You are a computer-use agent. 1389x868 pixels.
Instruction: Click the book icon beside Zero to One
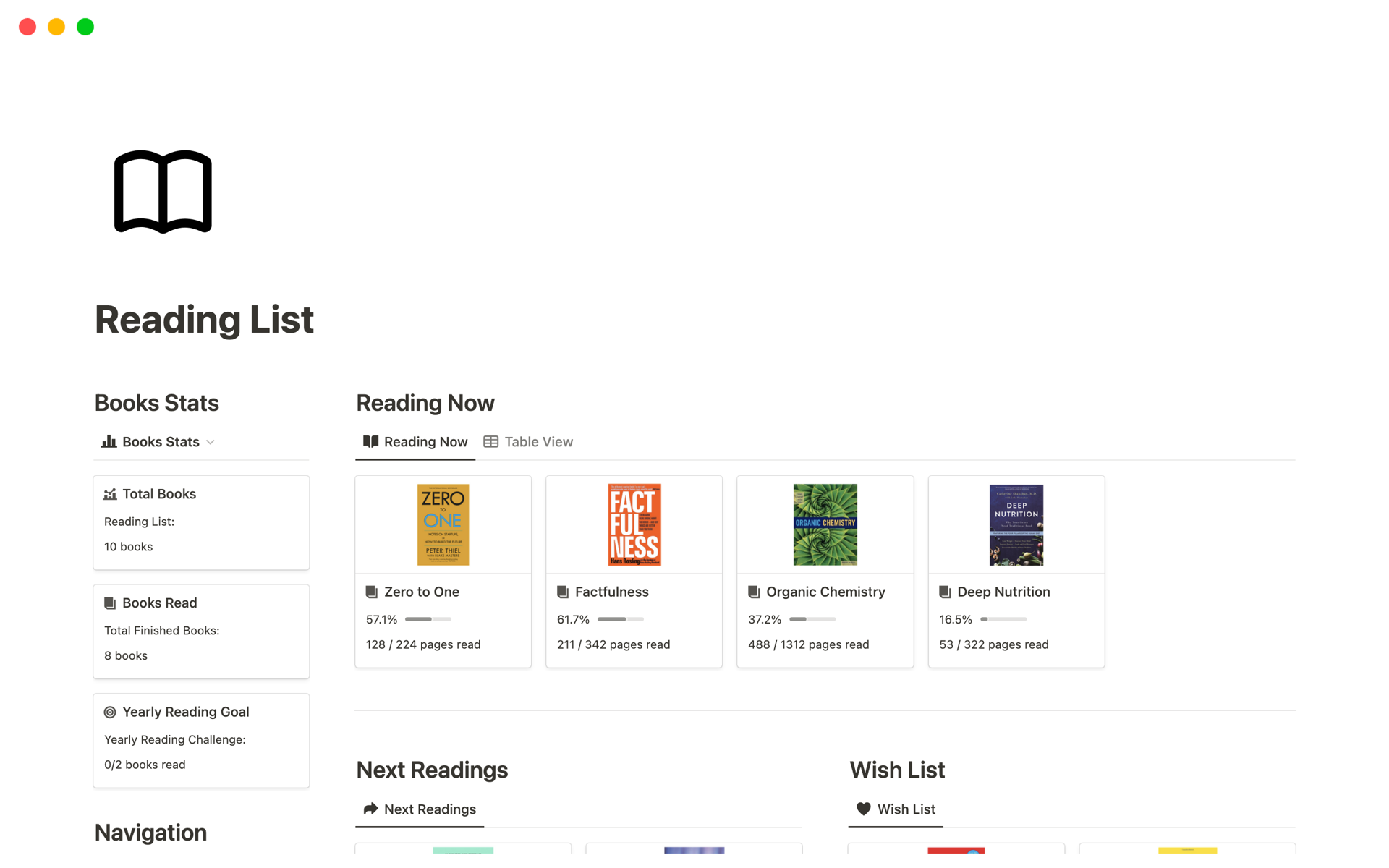pos(371,592)
